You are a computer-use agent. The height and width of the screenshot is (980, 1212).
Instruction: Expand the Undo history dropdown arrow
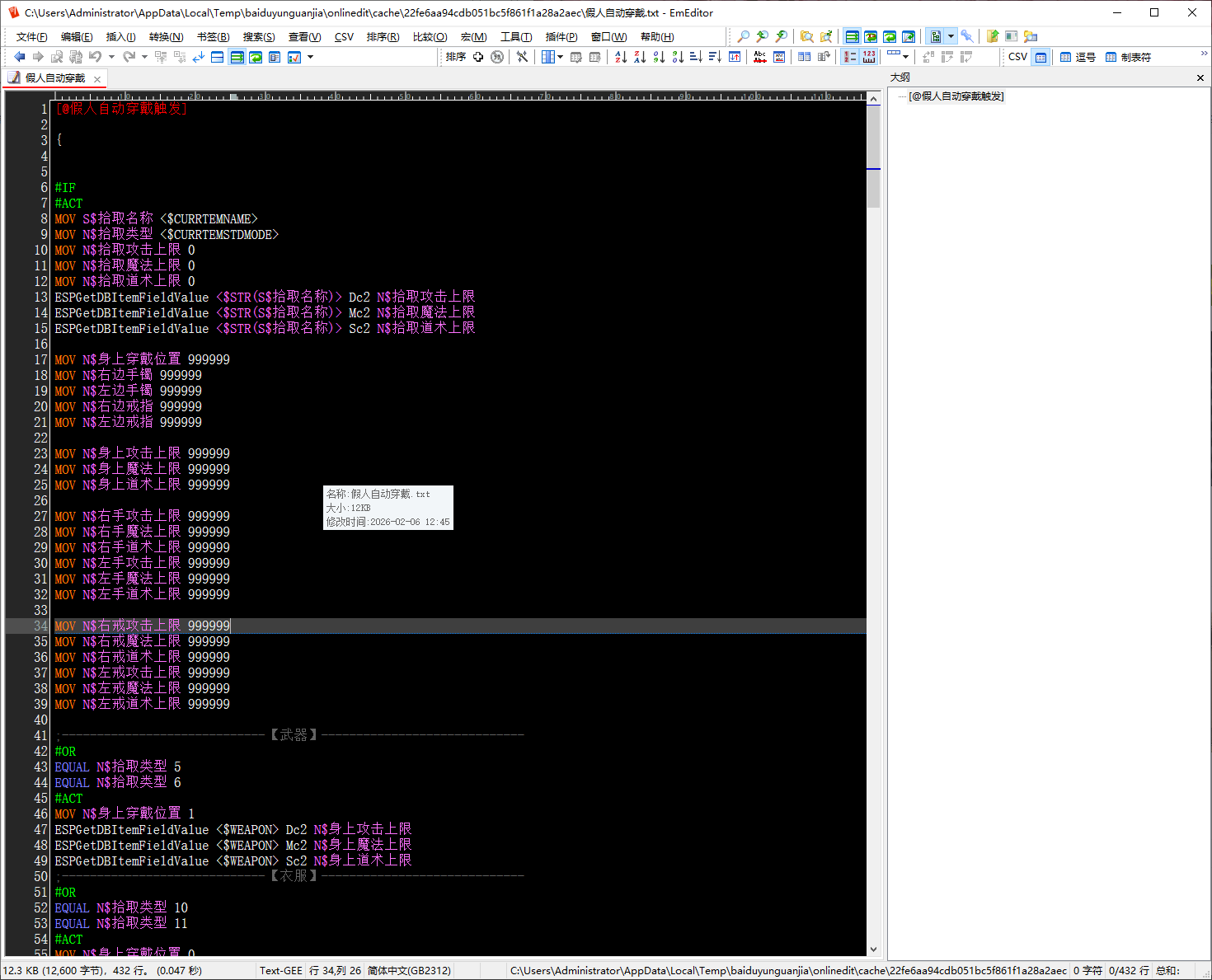pyautogui.click(x=111, y=57)
